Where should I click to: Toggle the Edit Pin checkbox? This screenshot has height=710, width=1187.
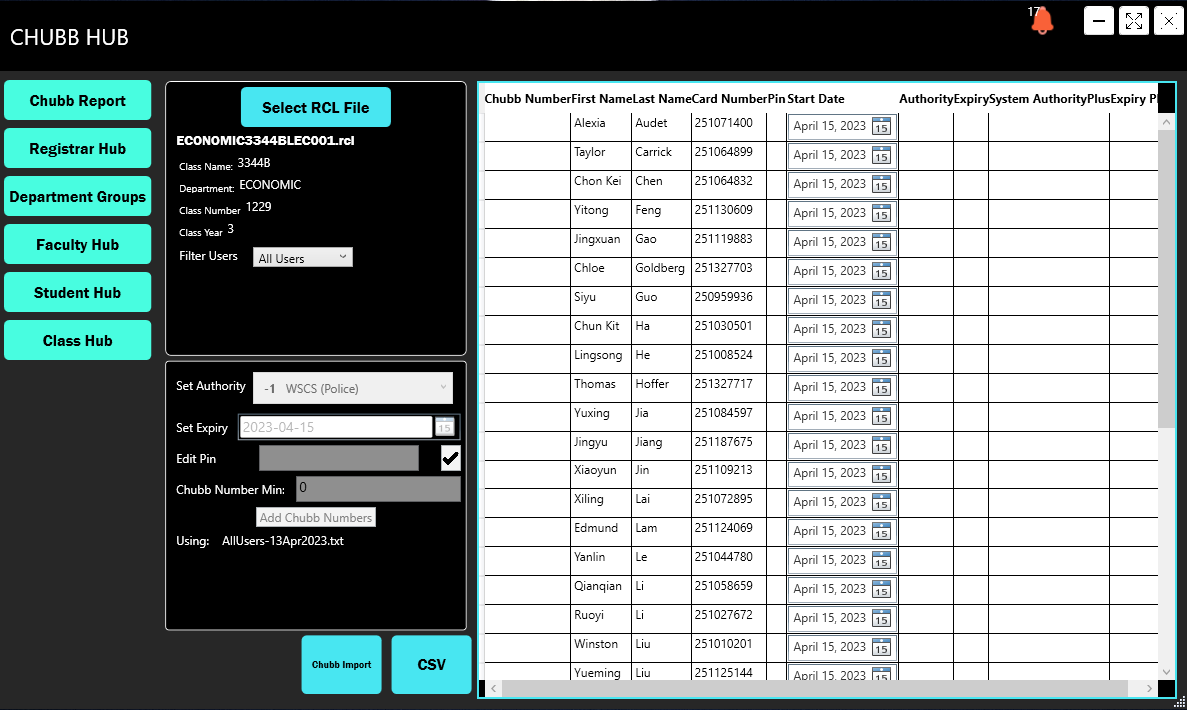[451, 458]
